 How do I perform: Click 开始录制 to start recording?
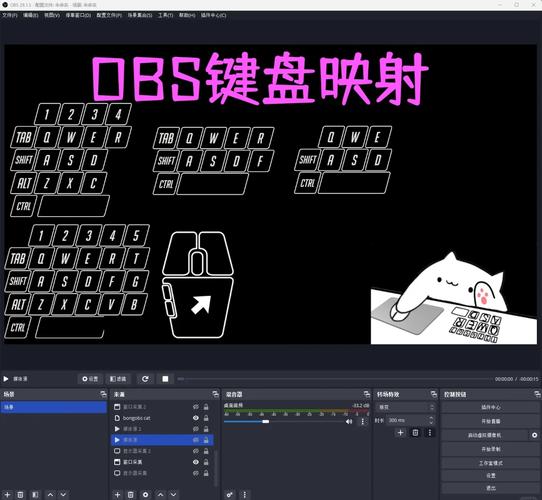pos(491,449)
